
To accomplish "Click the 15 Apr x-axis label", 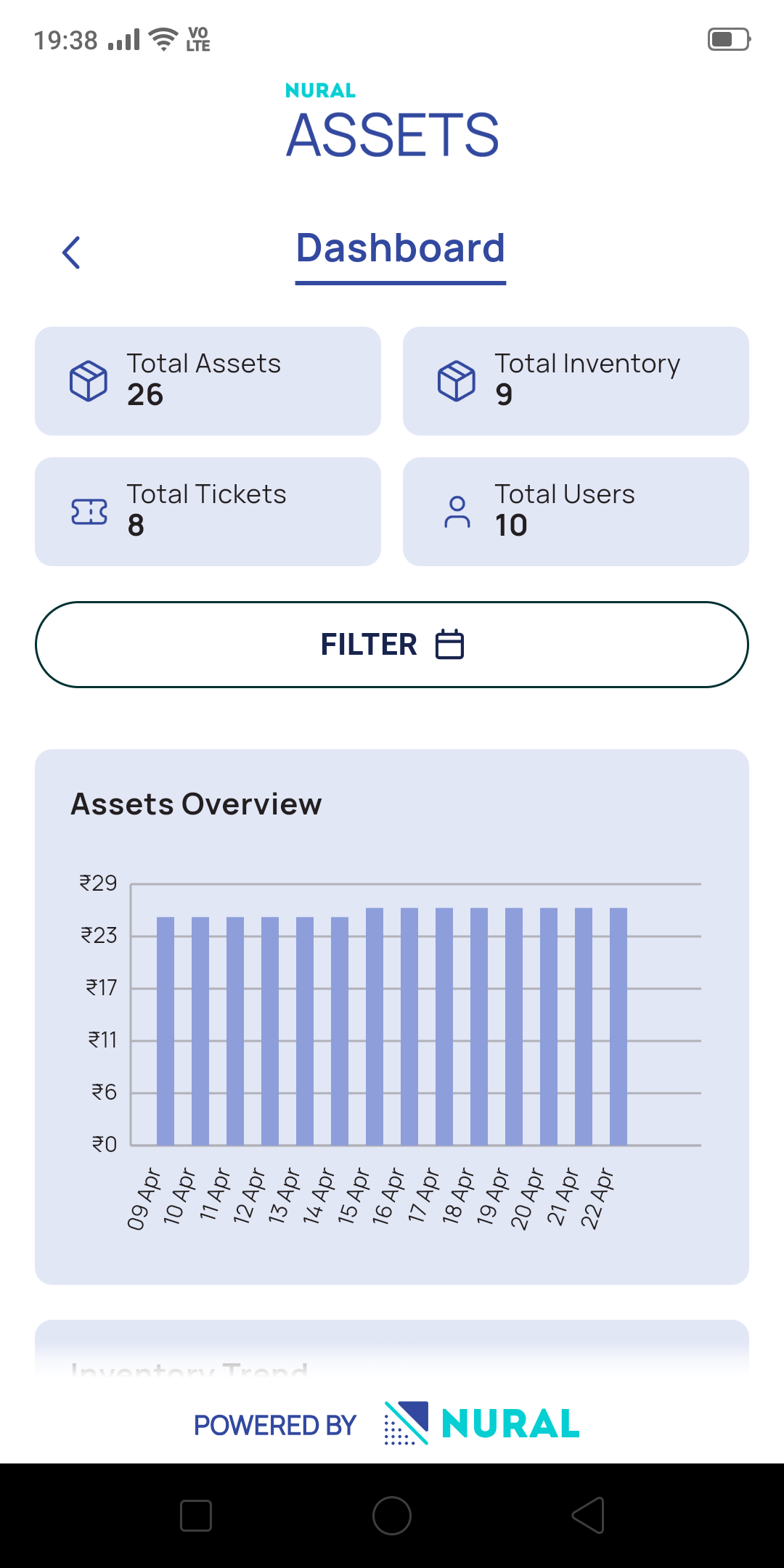I will click(x=354, y=1197).
